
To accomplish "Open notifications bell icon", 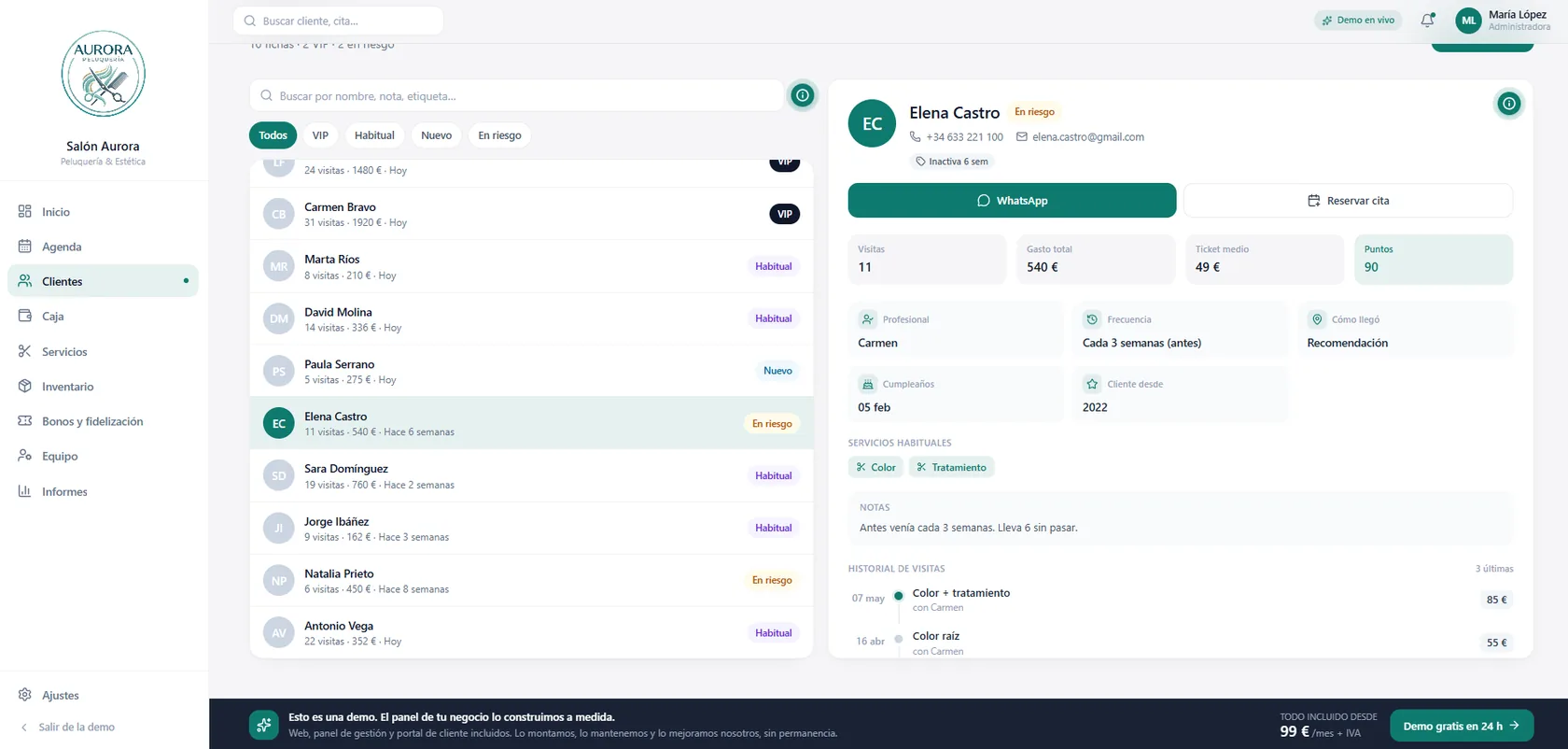I will 1427,20.
